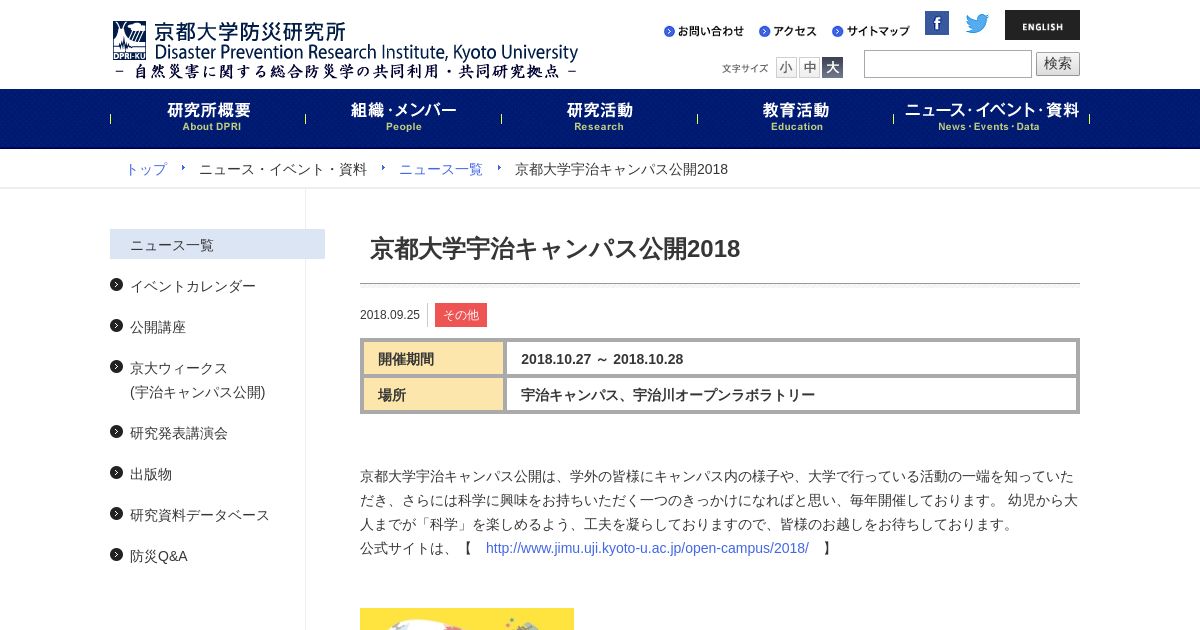This screenshot has height=630, width=1200.
Task: Click the yellow event poster thumbnail
Action: point(467,619)
